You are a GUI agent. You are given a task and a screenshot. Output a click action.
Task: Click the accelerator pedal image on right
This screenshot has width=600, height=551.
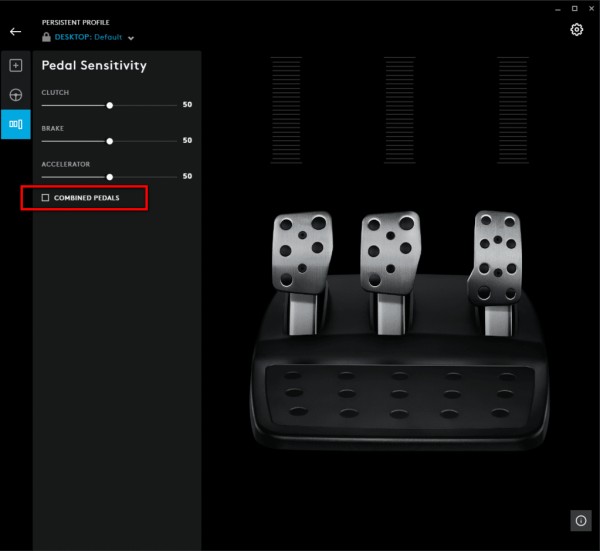point(495,272)
